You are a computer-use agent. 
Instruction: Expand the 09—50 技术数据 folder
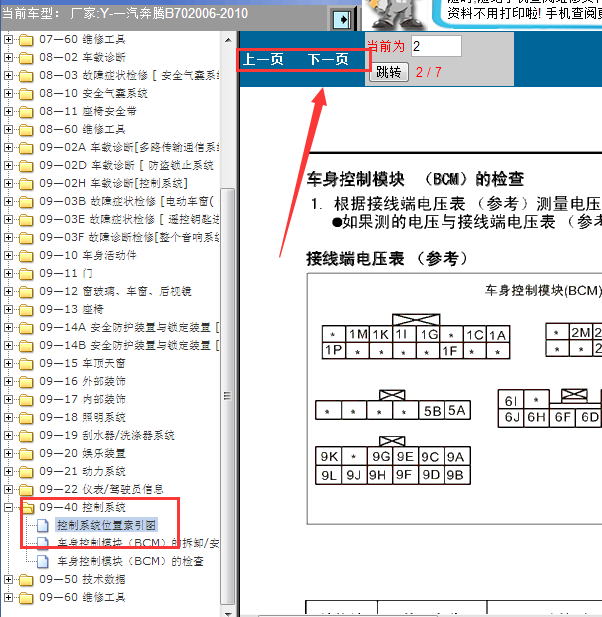(8, 580)
